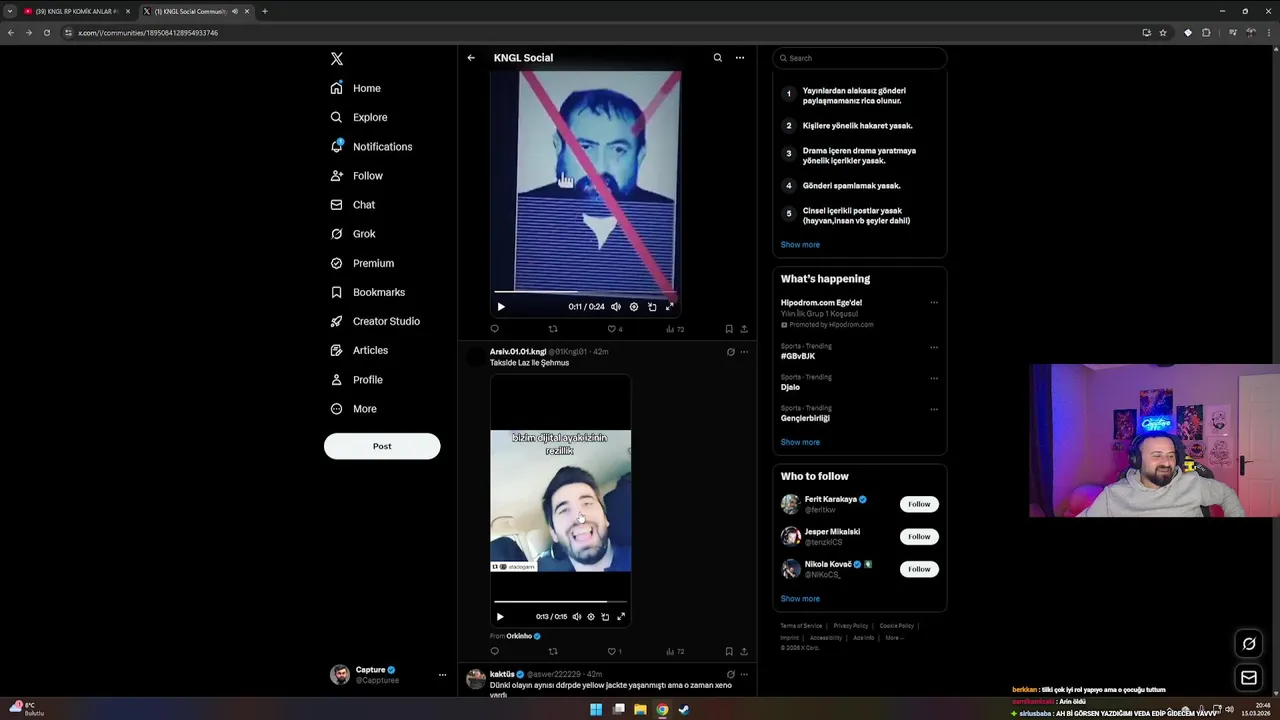Open more options on the kaktüs post
The height and width of the screenshot is (720, 1280).
point(744,675)
